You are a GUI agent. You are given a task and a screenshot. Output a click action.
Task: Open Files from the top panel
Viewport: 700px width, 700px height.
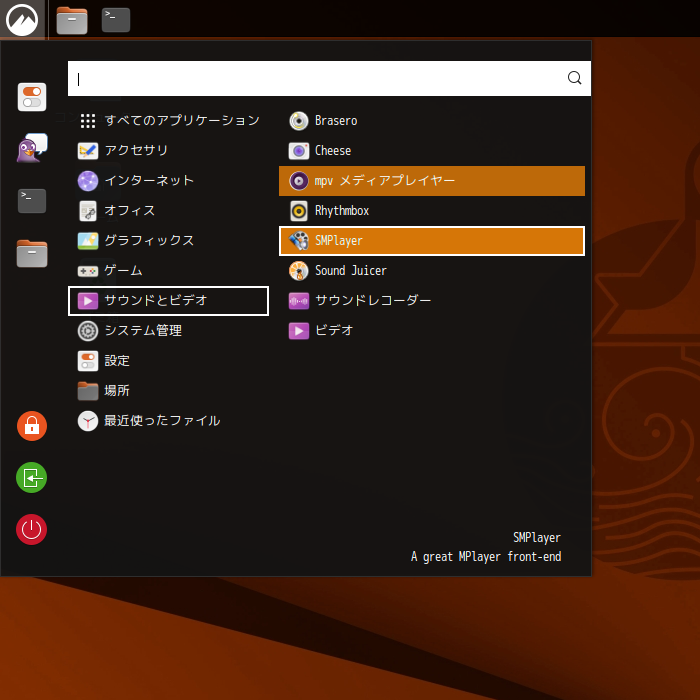point(72,20)
